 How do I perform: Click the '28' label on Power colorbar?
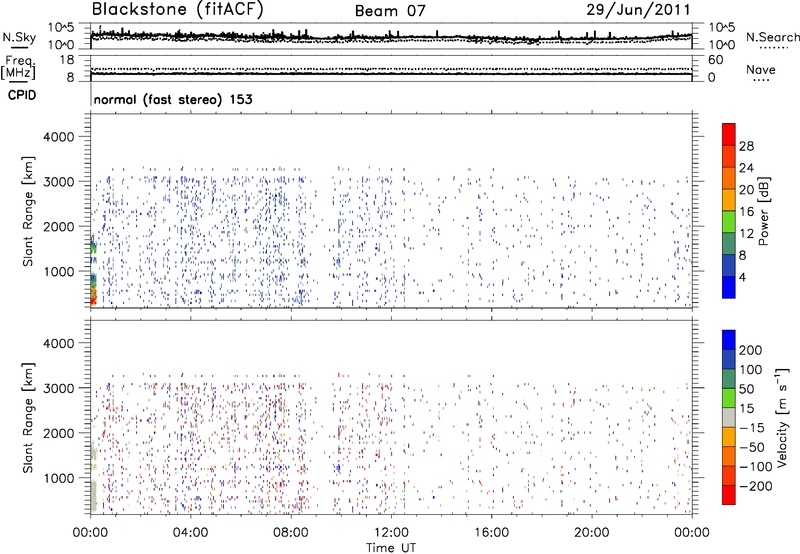746,146
